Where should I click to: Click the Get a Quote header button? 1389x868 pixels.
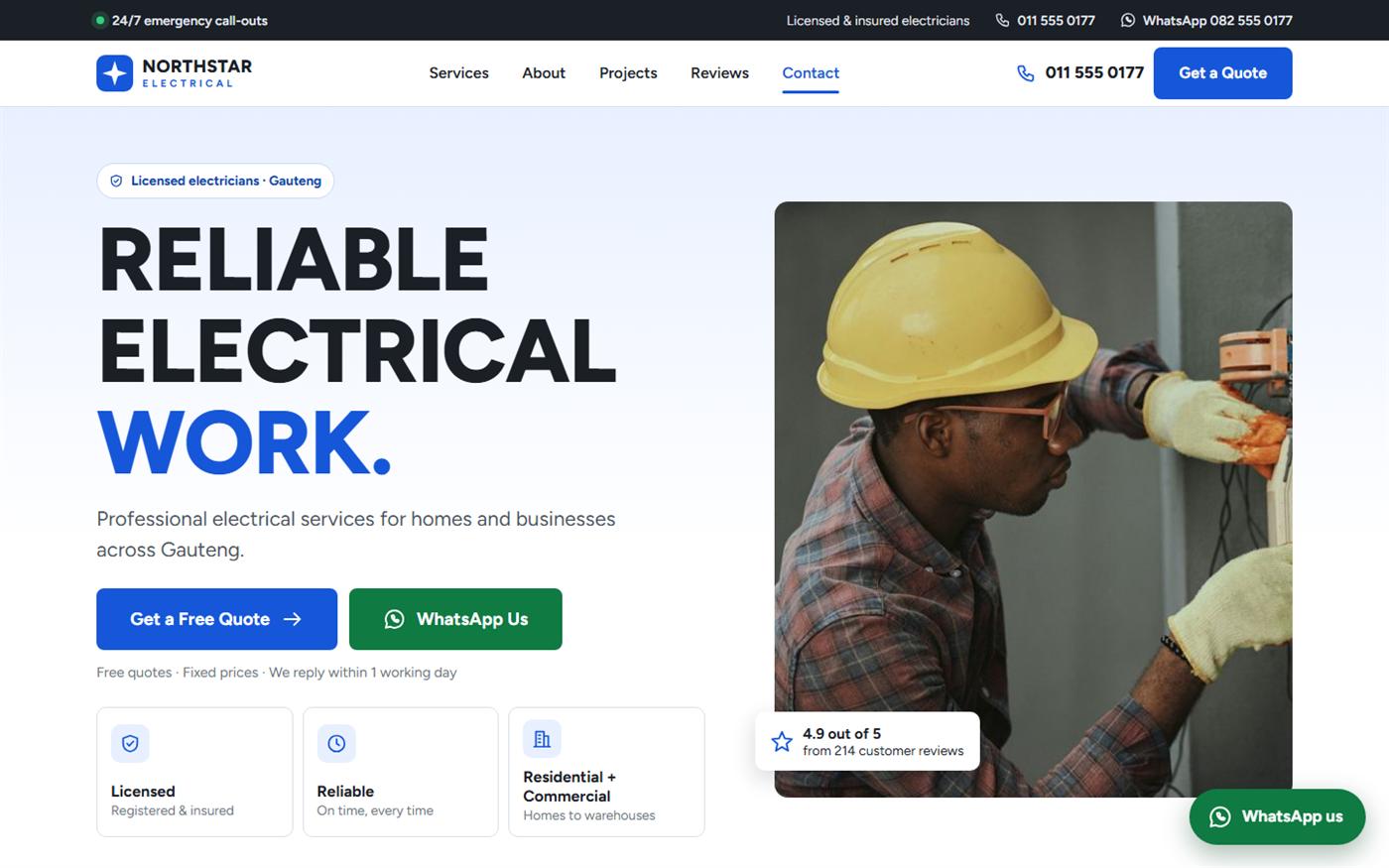pos(1222,73)
